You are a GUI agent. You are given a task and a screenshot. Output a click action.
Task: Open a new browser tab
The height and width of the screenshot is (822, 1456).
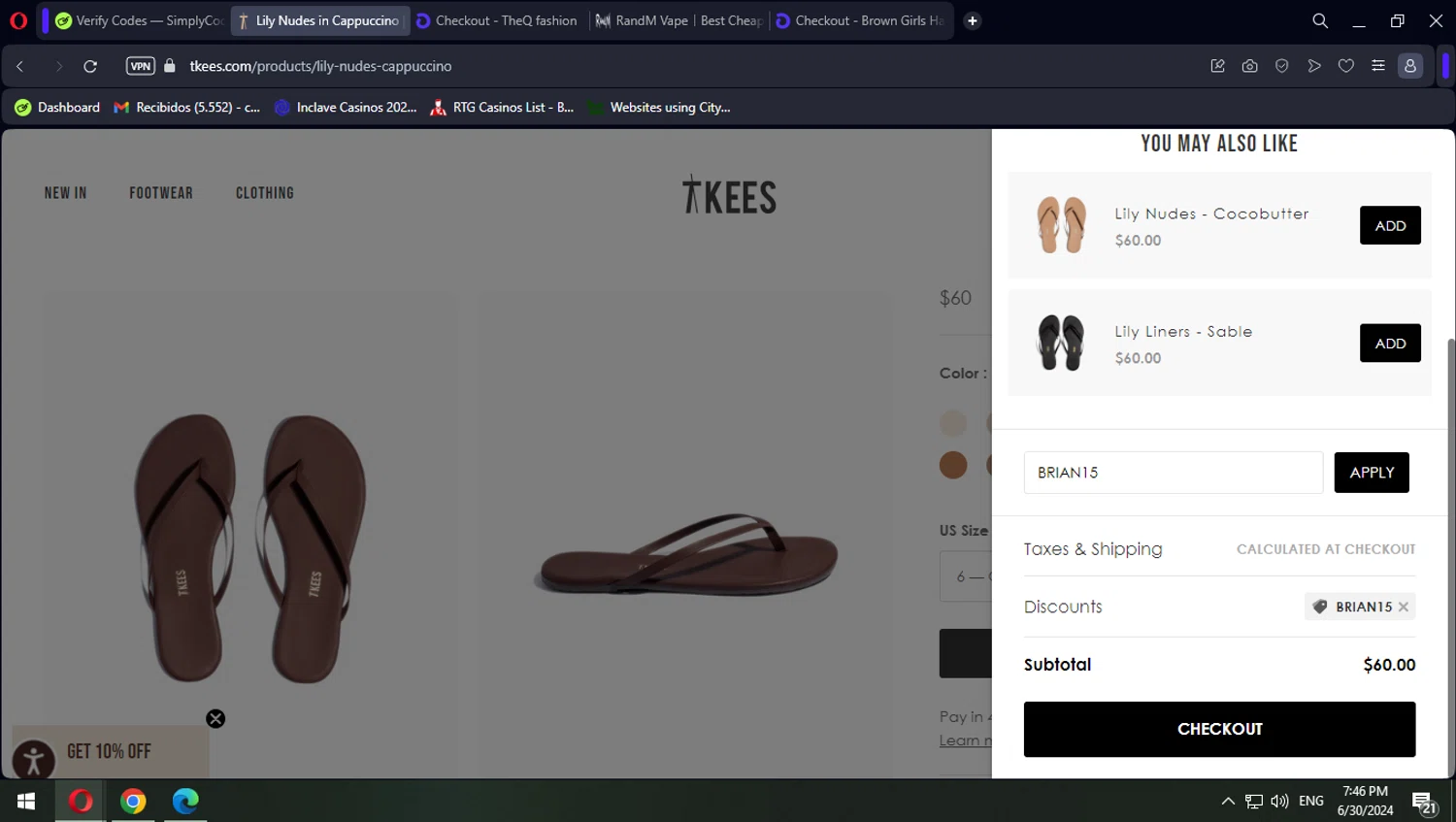(x=973, y=20)
